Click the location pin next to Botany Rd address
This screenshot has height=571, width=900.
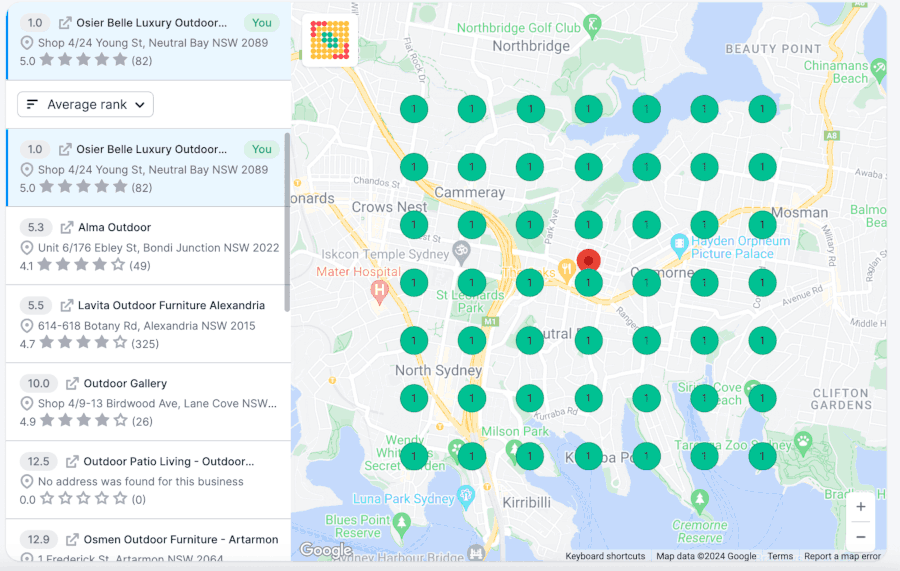(26, 326)
